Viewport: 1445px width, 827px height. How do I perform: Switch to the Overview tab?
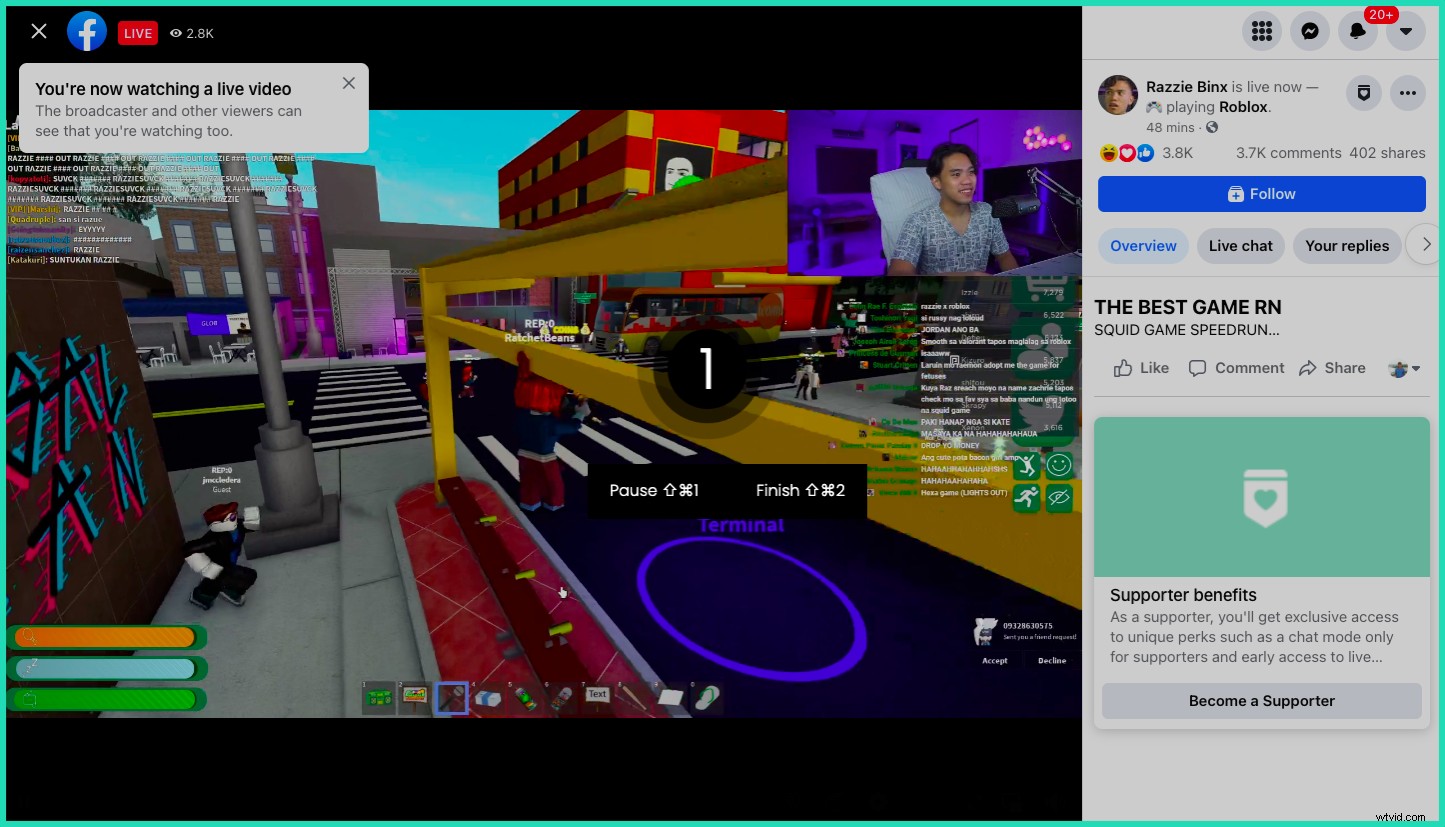1143,246
